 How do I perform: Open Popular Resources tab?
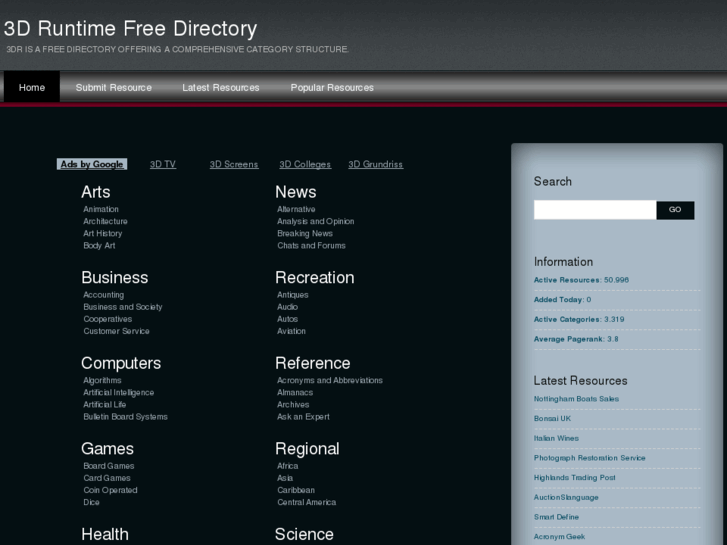click(x=332, y=87)
